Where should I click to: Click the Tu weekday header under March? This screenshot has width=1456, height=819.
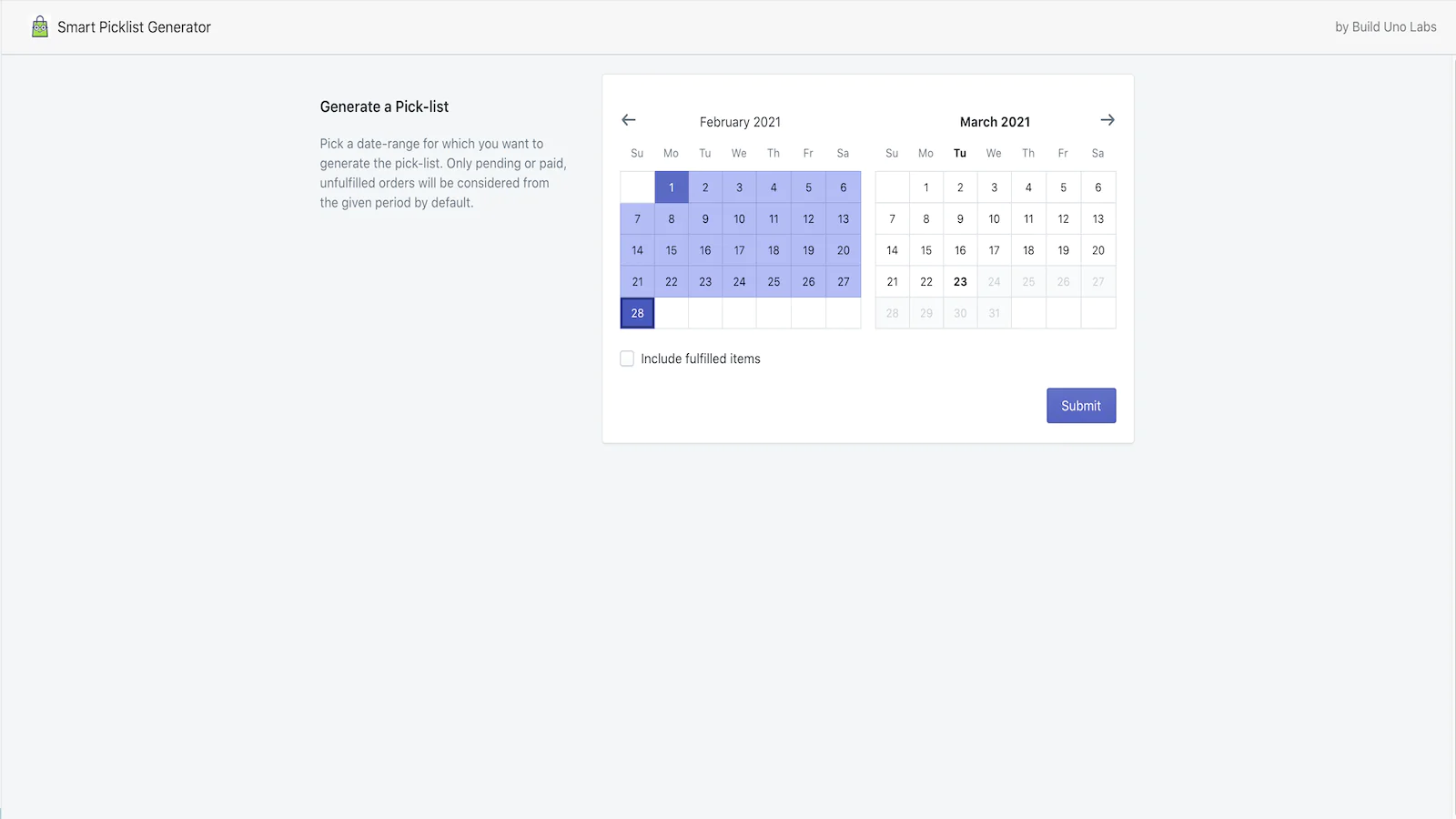click(960, 153)
